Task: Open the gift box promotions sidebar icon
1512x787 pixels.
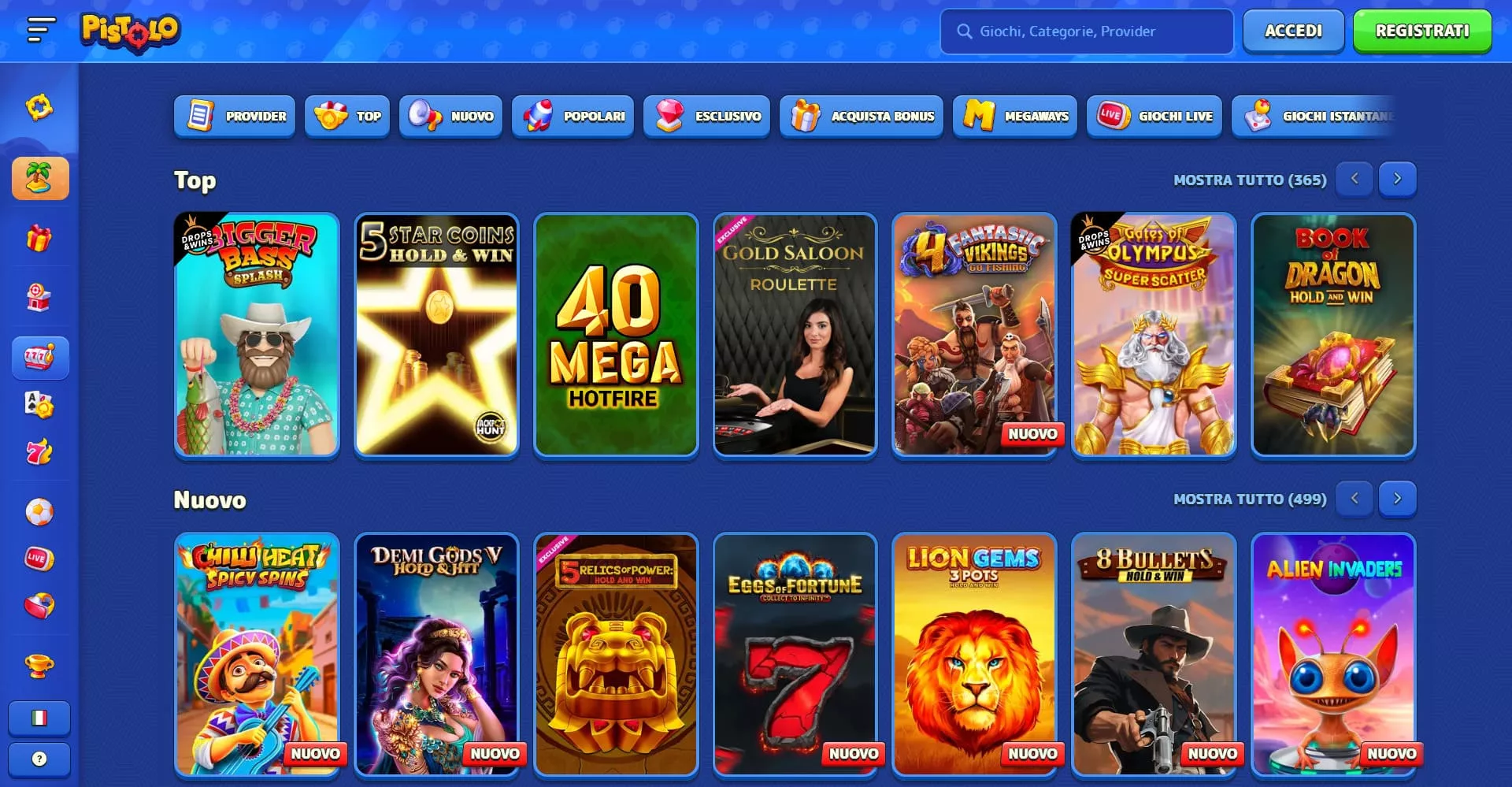Action: coord(39,237)
